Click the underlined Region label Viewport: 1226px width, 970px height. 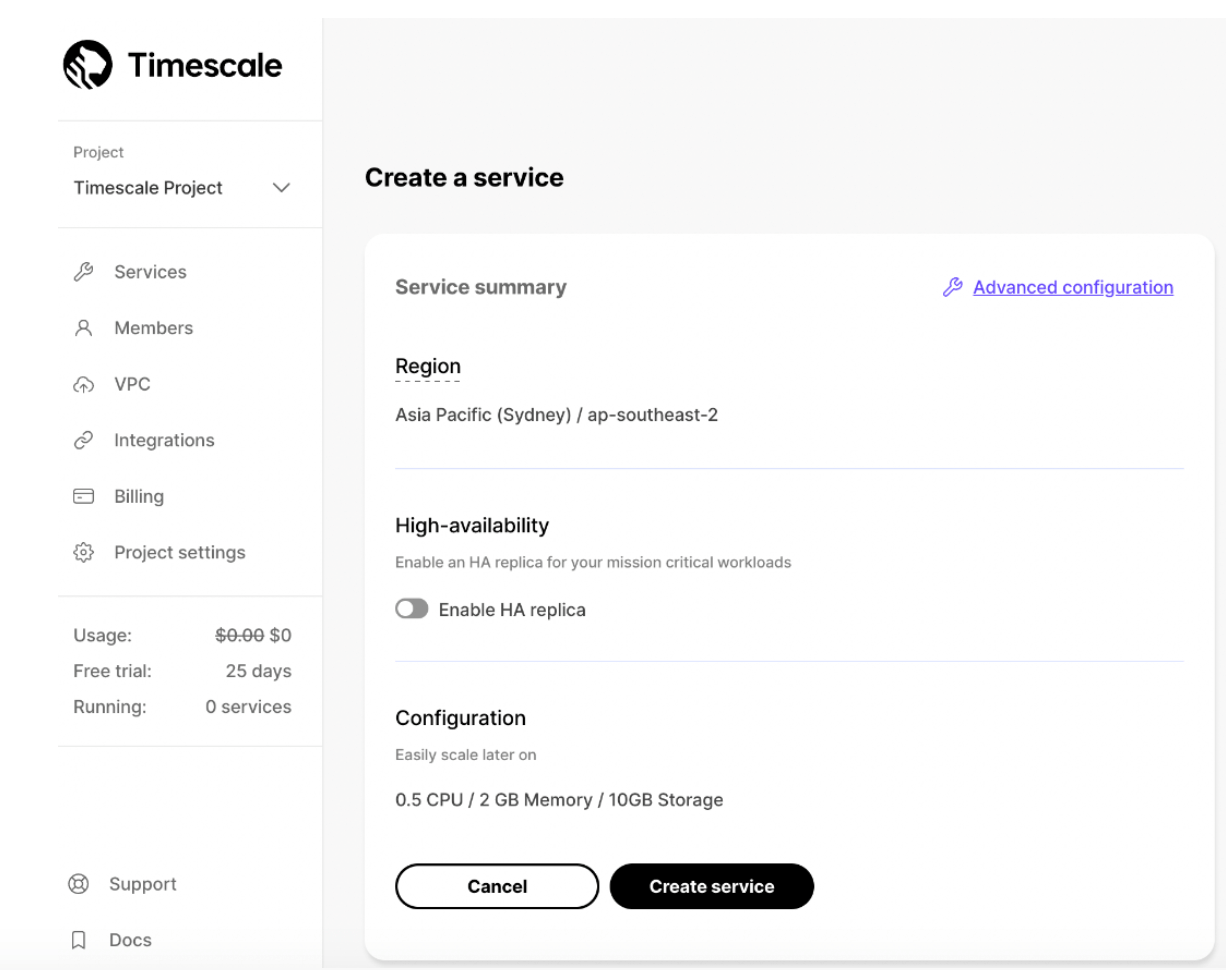[428, 367]
